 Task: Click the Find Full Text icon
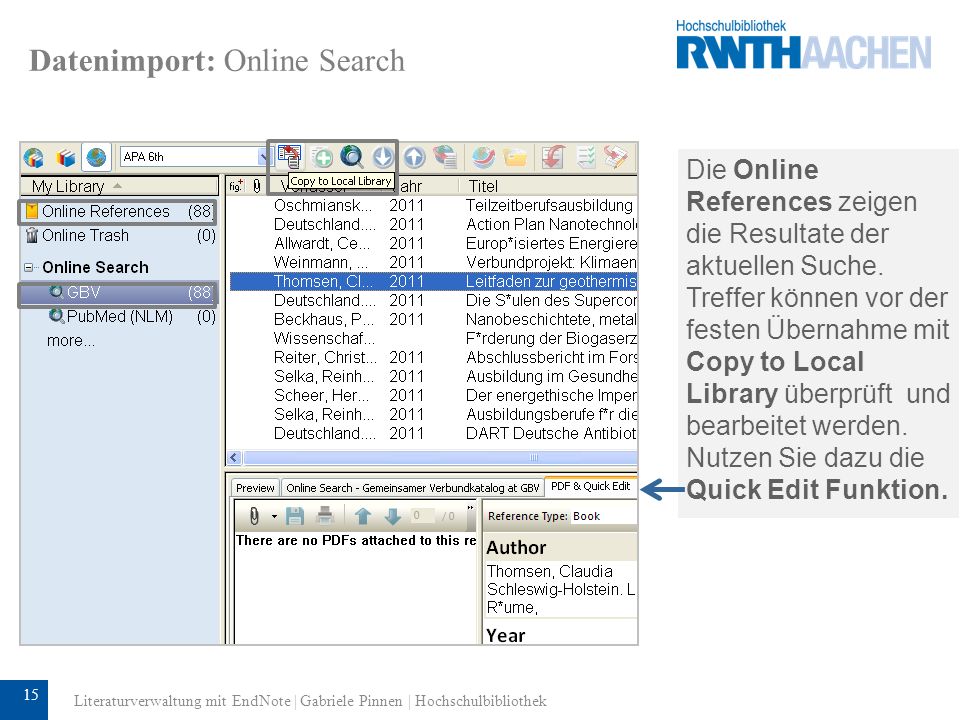(x=446, y=157)
